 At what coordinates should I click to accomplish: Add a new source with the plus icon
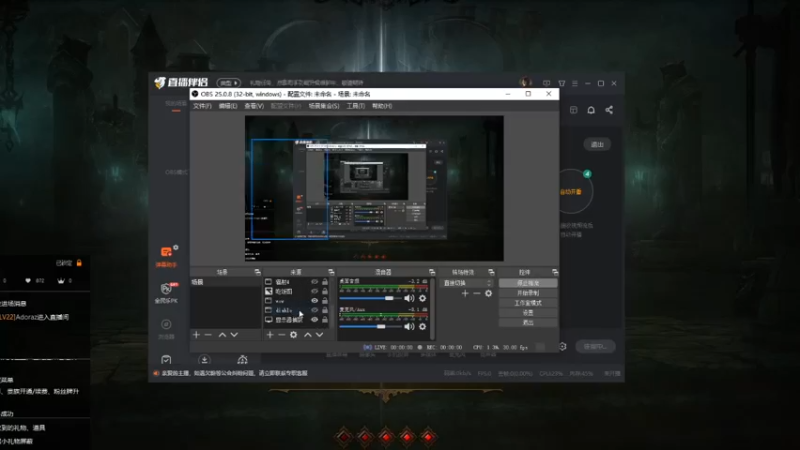tap(270, 335)
